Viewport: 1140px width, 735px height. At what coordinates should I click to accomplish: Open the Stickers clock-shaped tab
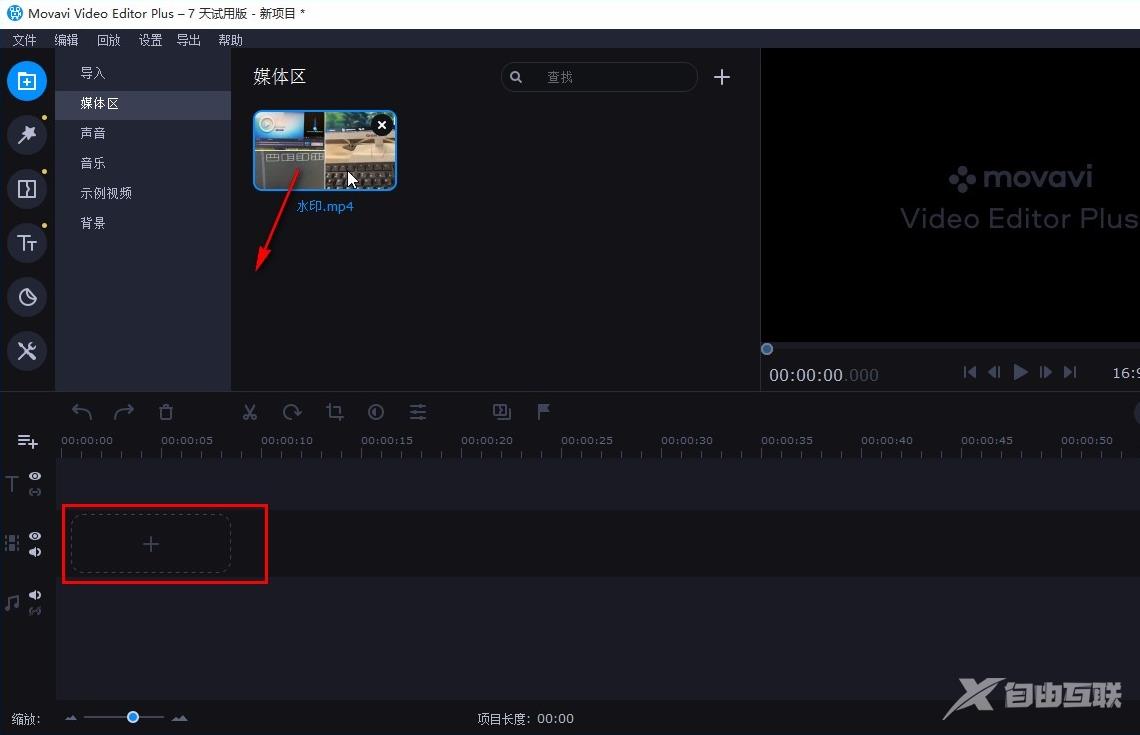click(x=27, y=297)
